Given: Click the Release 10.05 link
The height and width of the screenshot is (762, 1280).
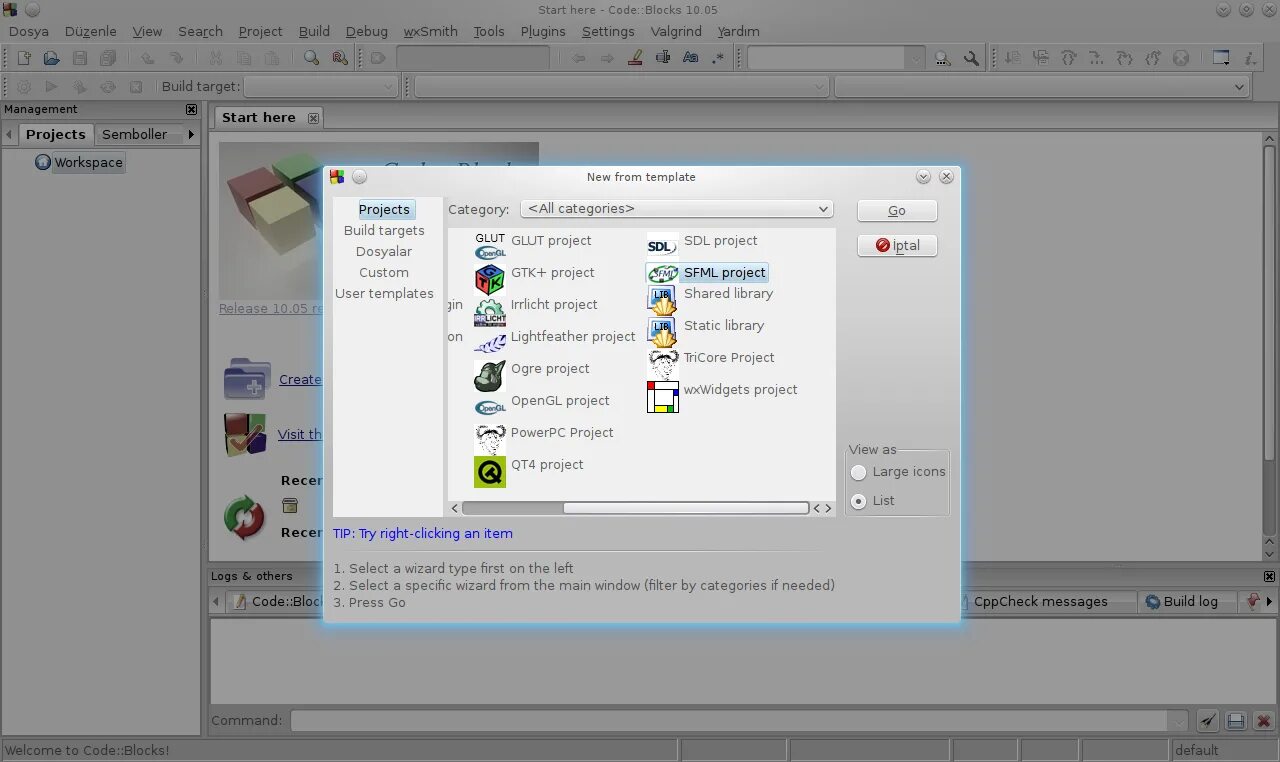Looking at the screenshot, I should pyautogui.click(x=271, y=308).
